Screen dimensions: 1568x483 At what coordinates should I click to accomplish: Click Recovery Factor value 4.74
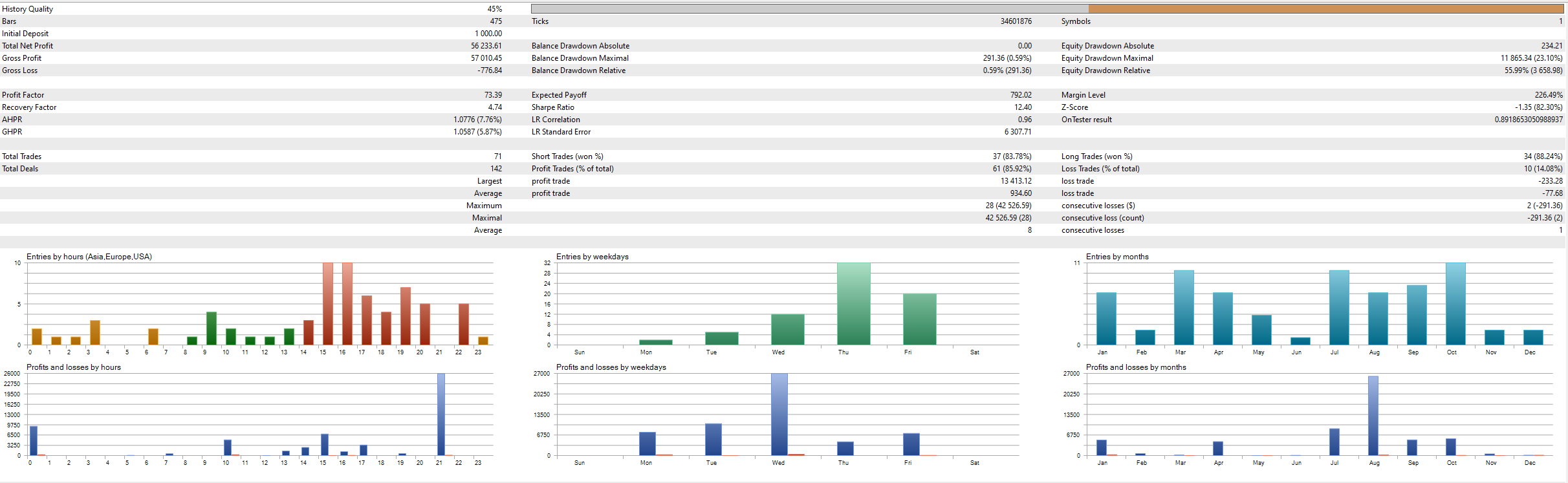(x=495, y=107)
